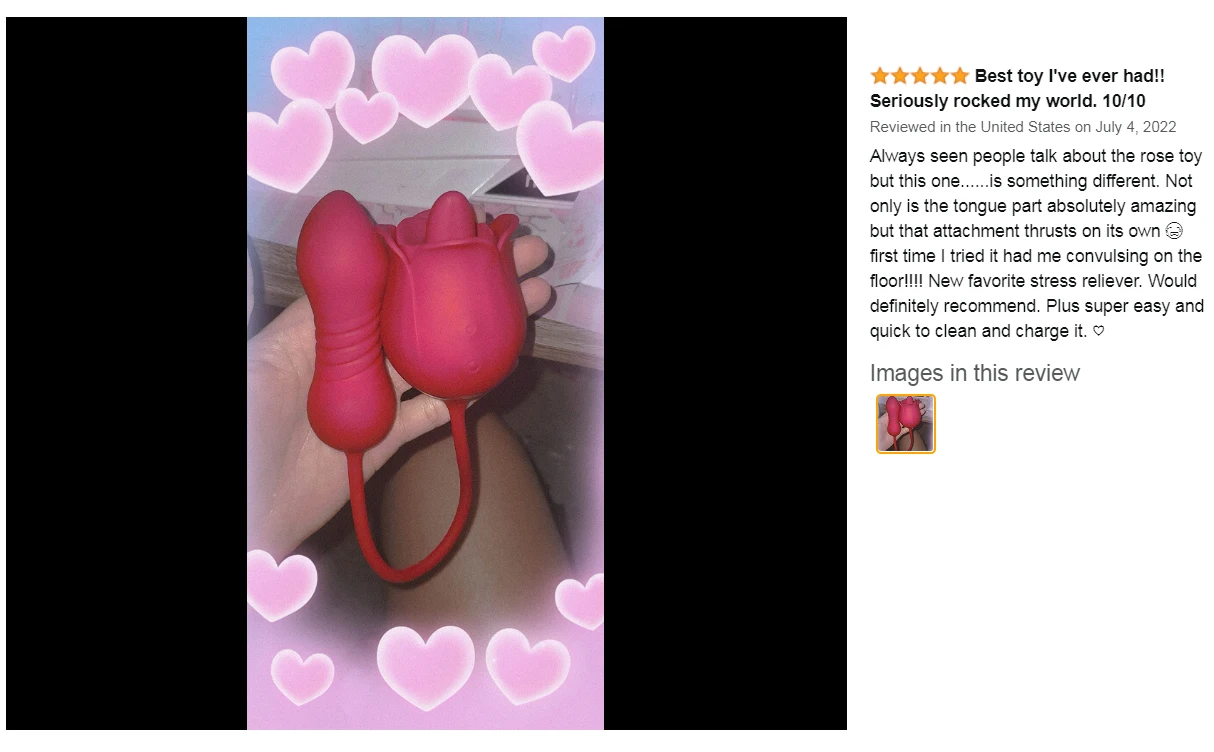Viewport: 1214px width, 752px height.
Task: Click "Seriously rocked my world. 10/10" headline
Action: [1008, 101]
